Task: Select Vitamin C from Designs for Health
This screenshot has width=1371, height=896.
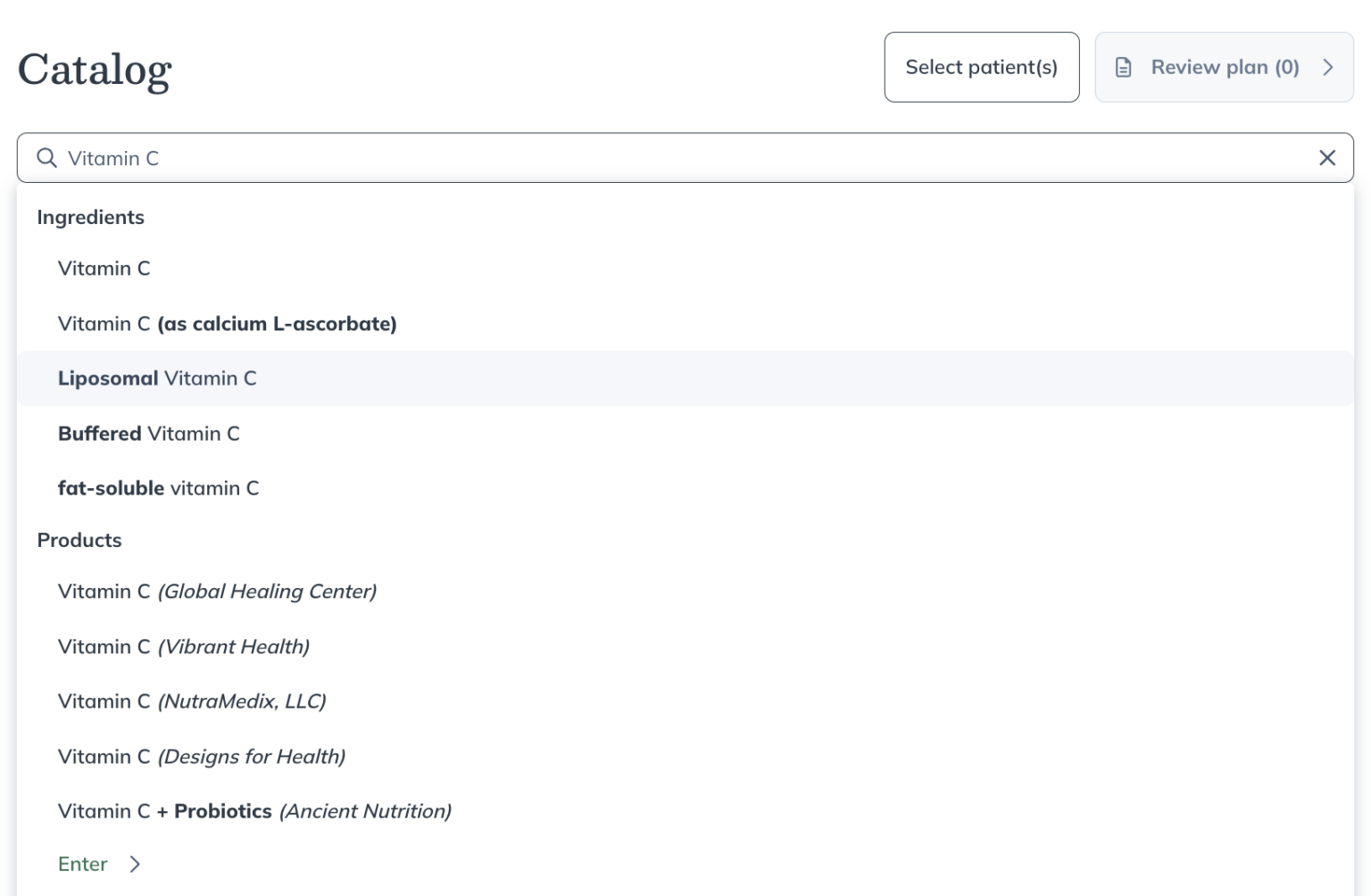Action: [202, 756]
